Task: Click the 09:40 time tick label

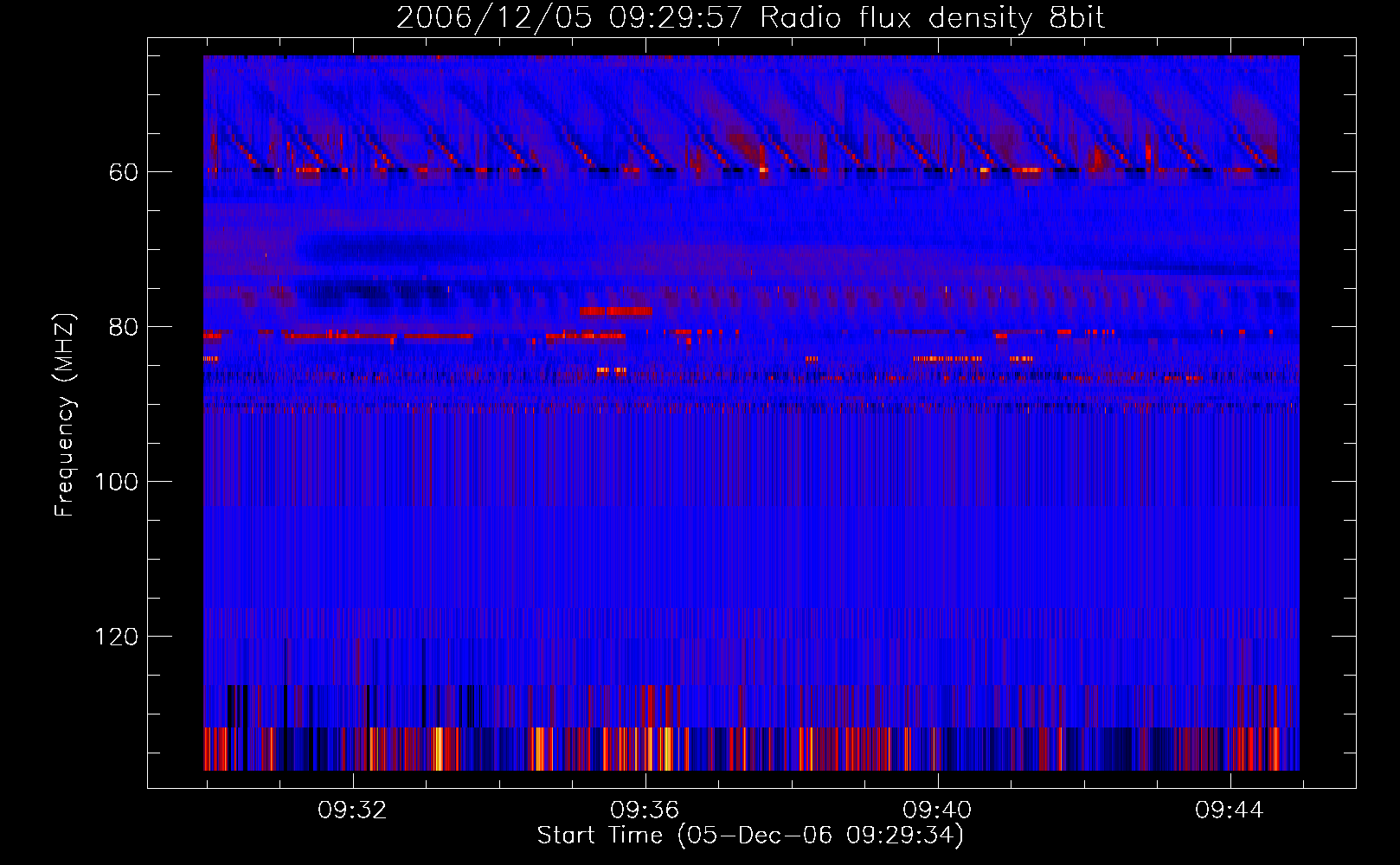Action: click(x=937, y=811)
